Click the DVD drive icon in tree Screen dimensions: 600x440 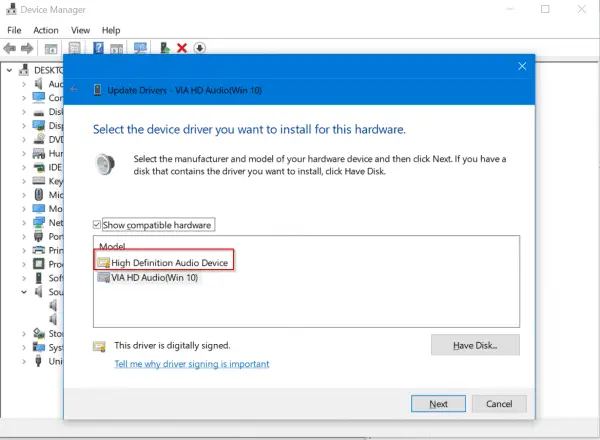tap(39, 139)
